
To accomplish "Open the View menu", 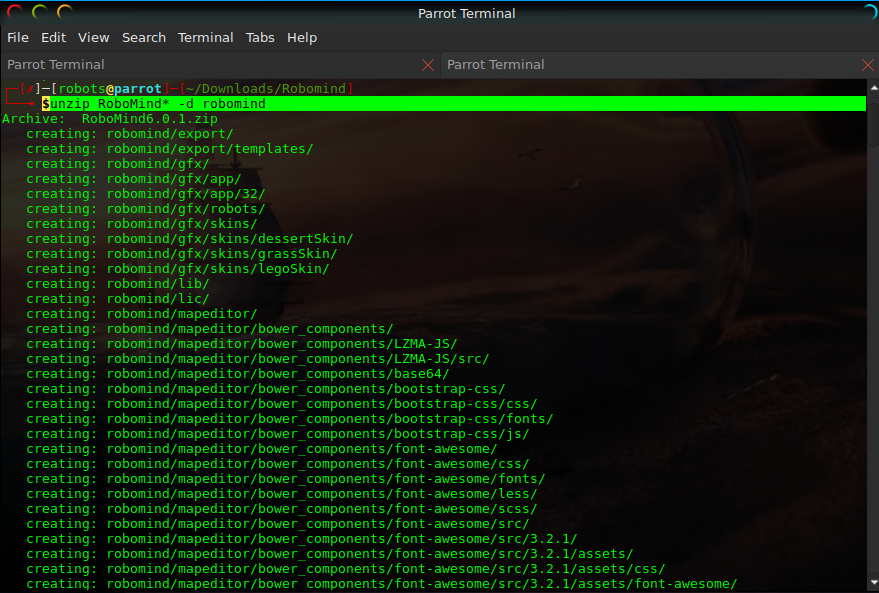I will point(94,38).
